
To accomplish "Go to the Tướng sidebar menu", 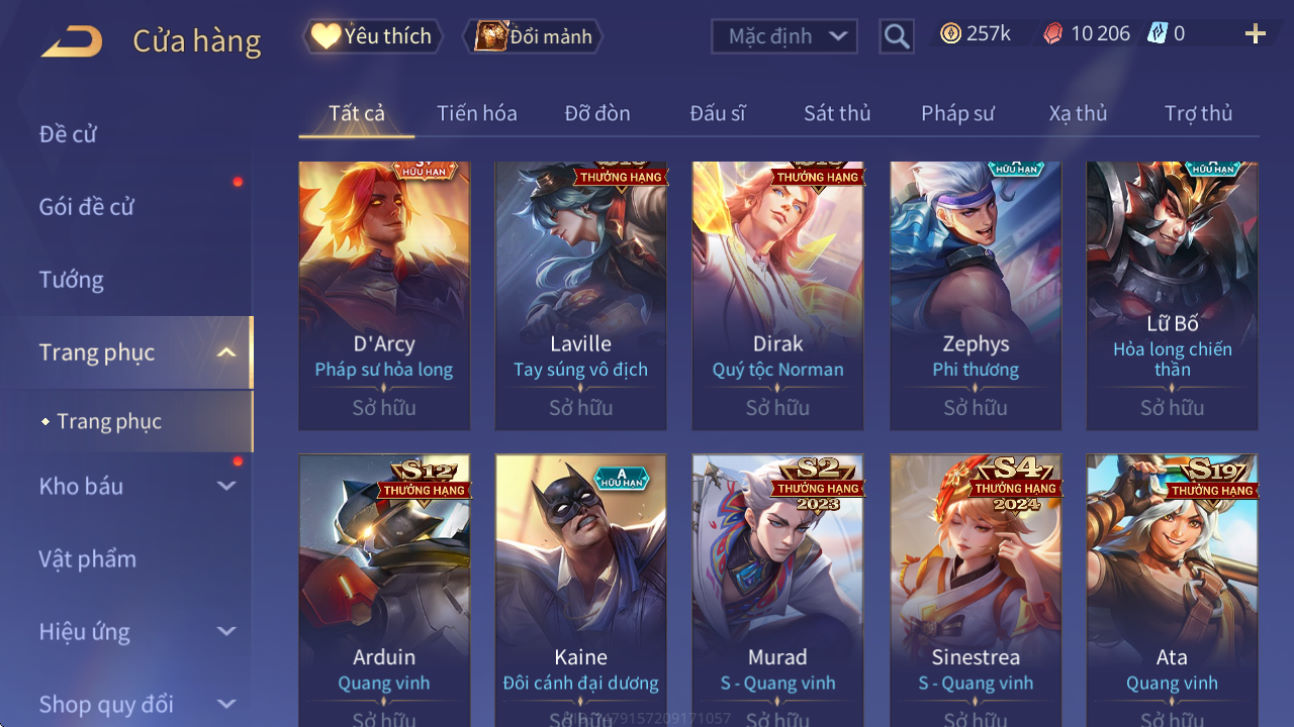I will (71, 279).
